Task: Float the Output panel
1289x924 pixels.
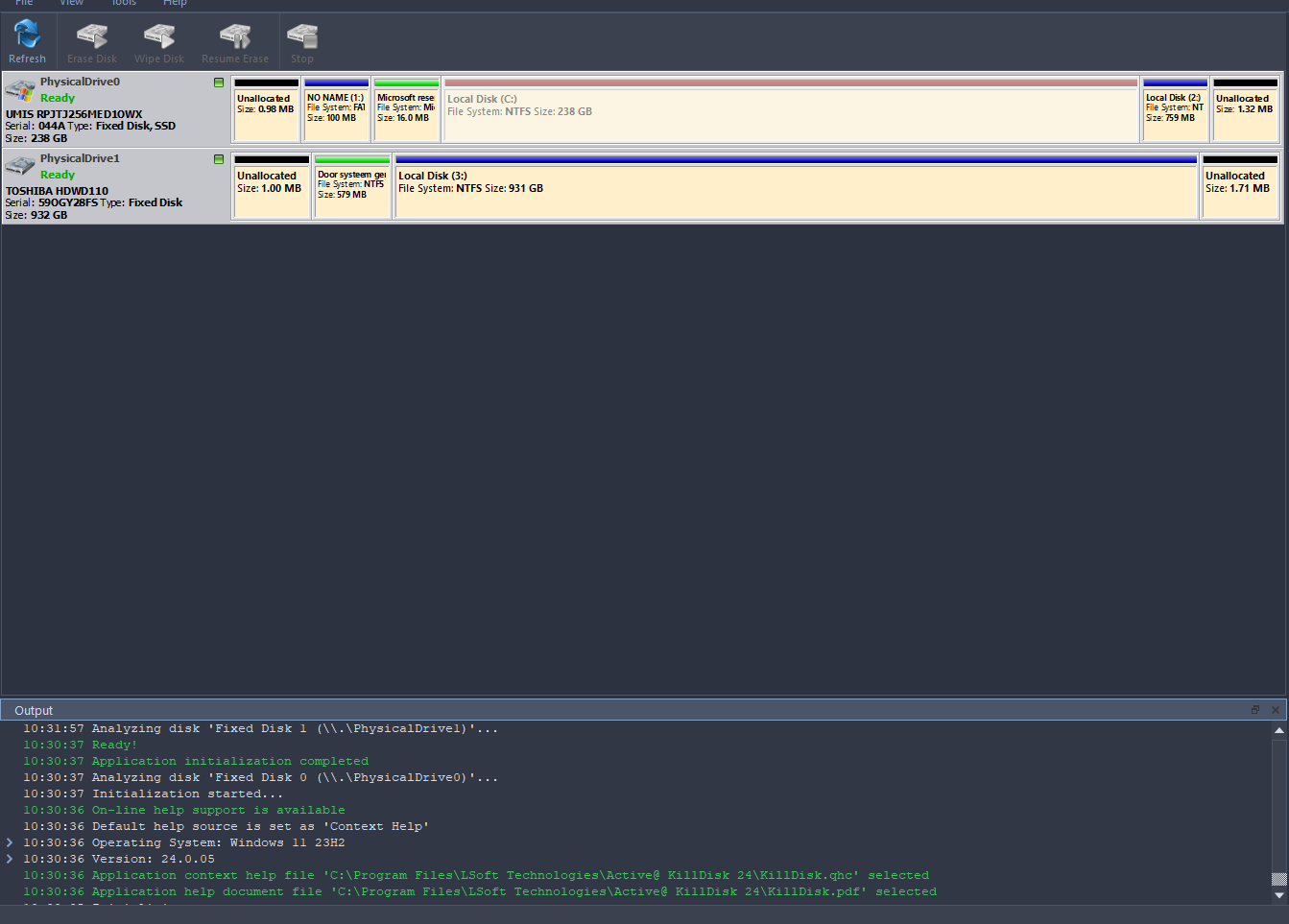Action: (x=1255, y=710)
